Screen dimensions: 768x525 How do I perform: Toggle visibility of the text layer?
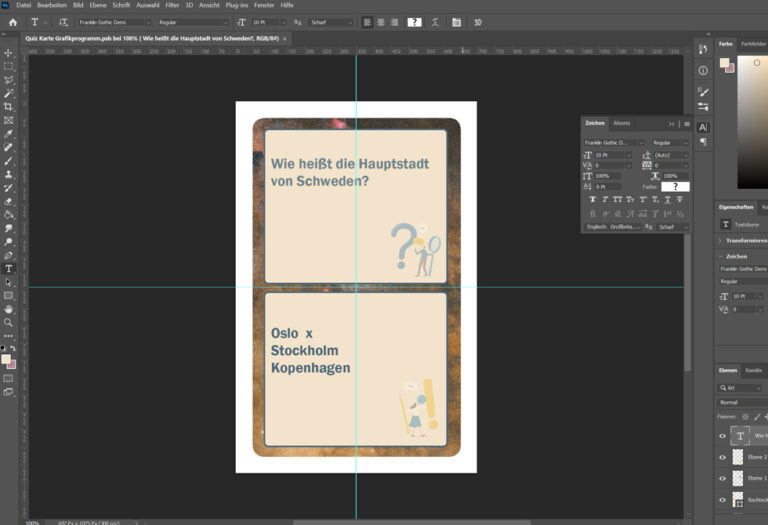point(723,436)
